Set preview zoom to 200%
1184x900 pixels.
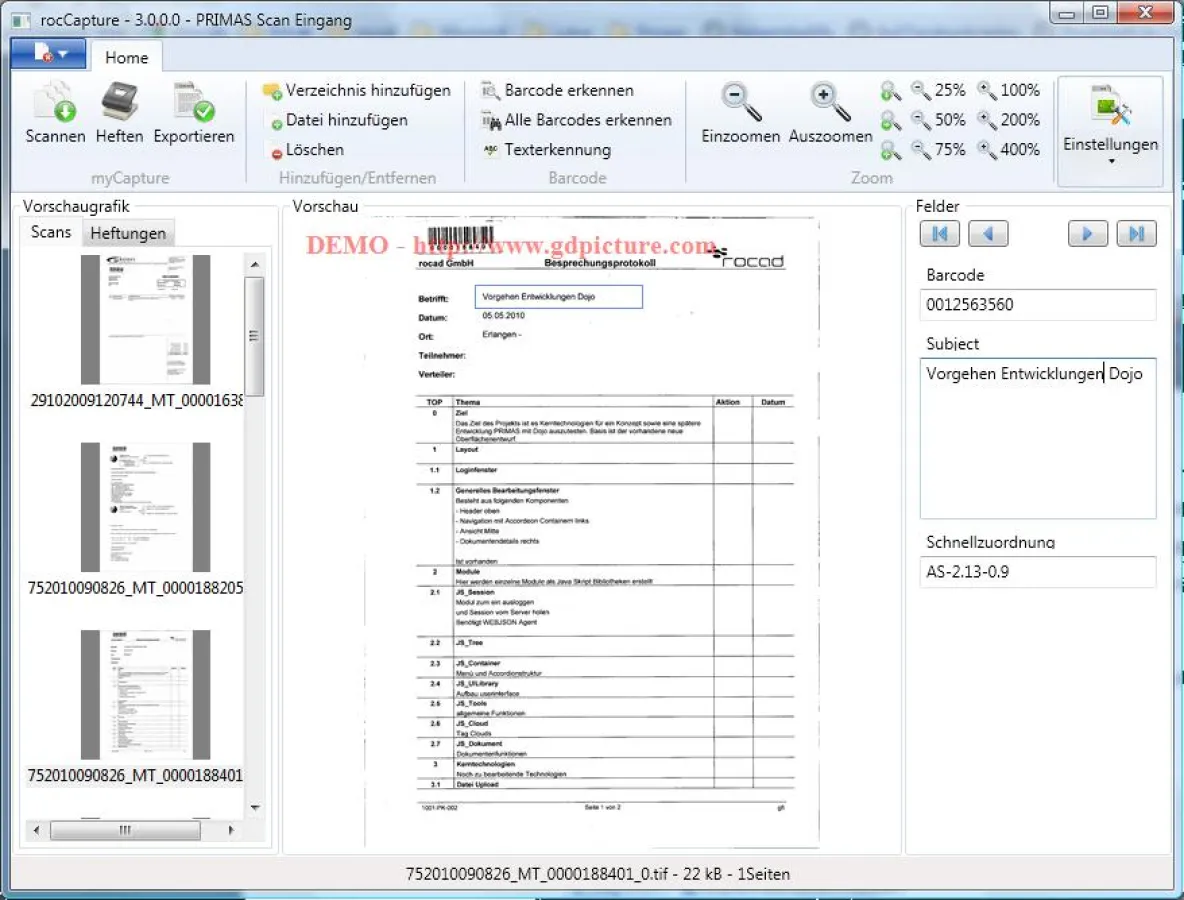pos(1014,119)
